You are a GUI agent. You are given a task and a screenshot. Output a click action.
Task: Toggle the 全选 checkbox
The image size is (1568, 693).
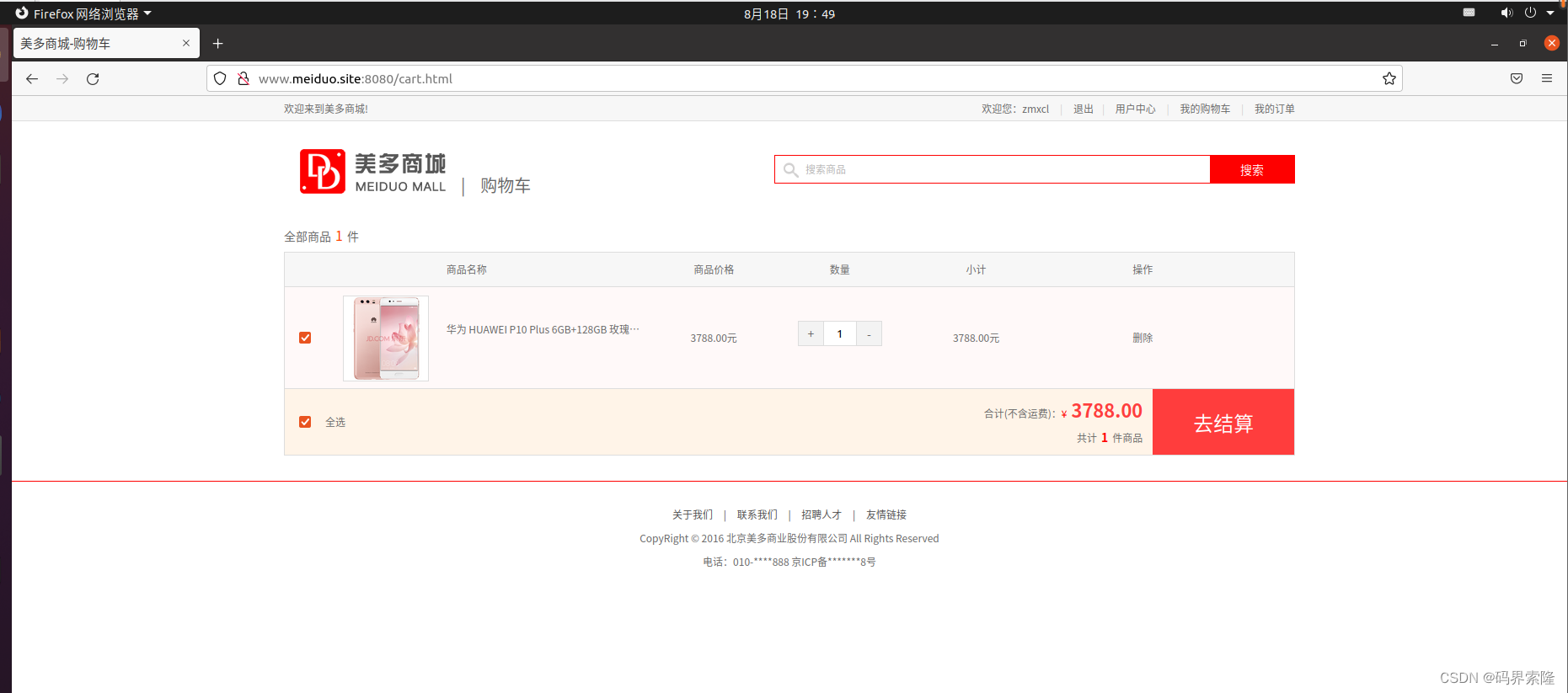click(x=305, y=422)
